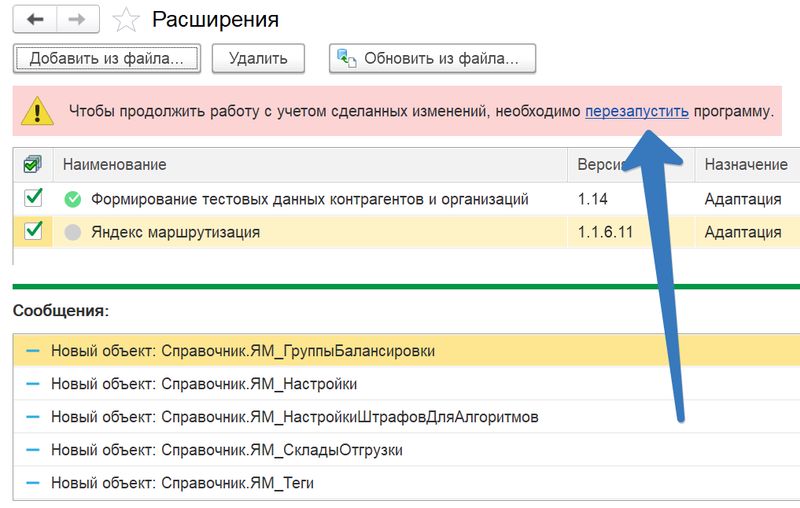This screenshot has width=800, height=508.
Task: Add Расширения page to favorites with the star icon
Action: click(x=126, y=20)
